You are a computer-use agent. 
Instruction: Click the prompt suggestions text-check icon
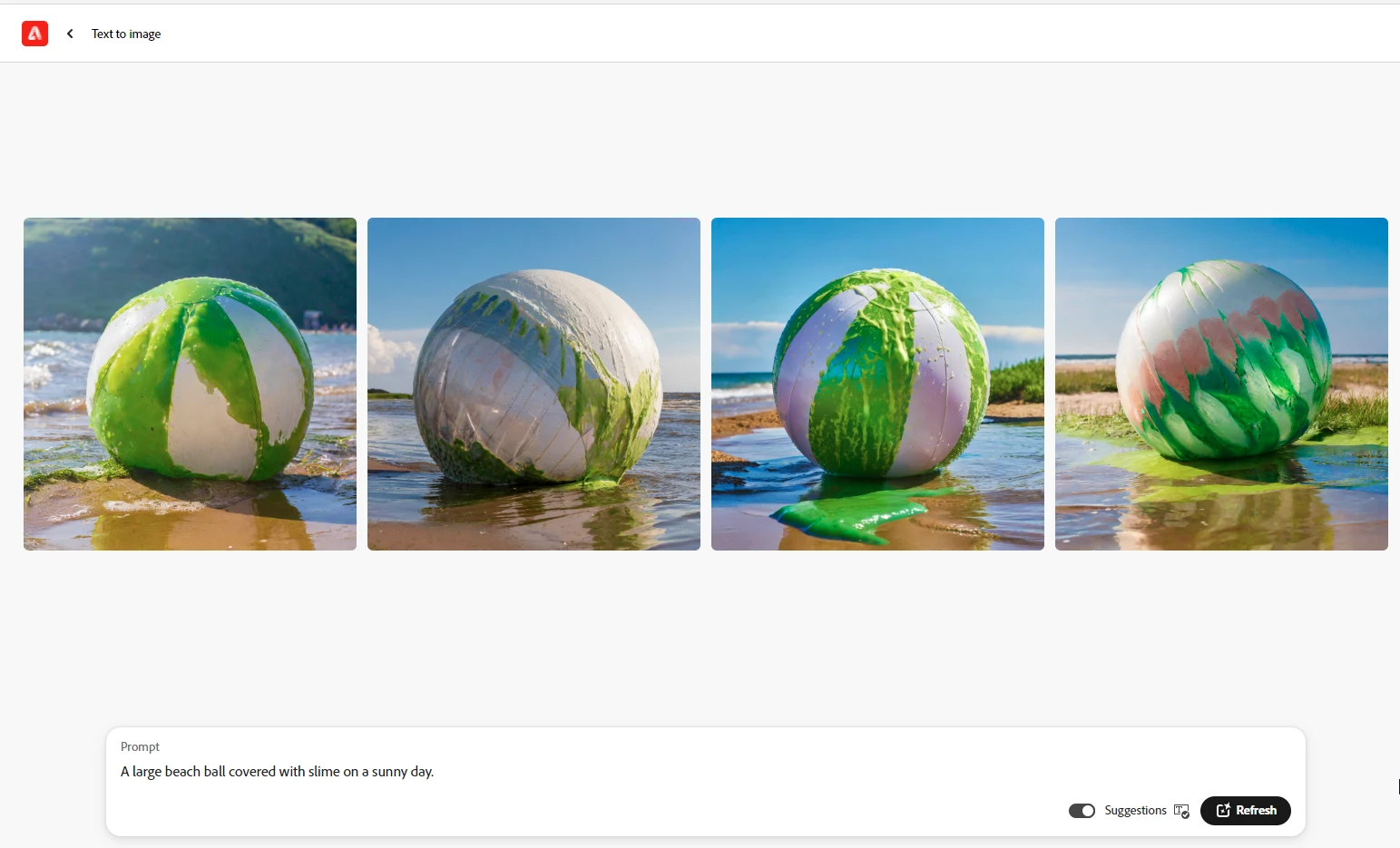click(1181, 811)
